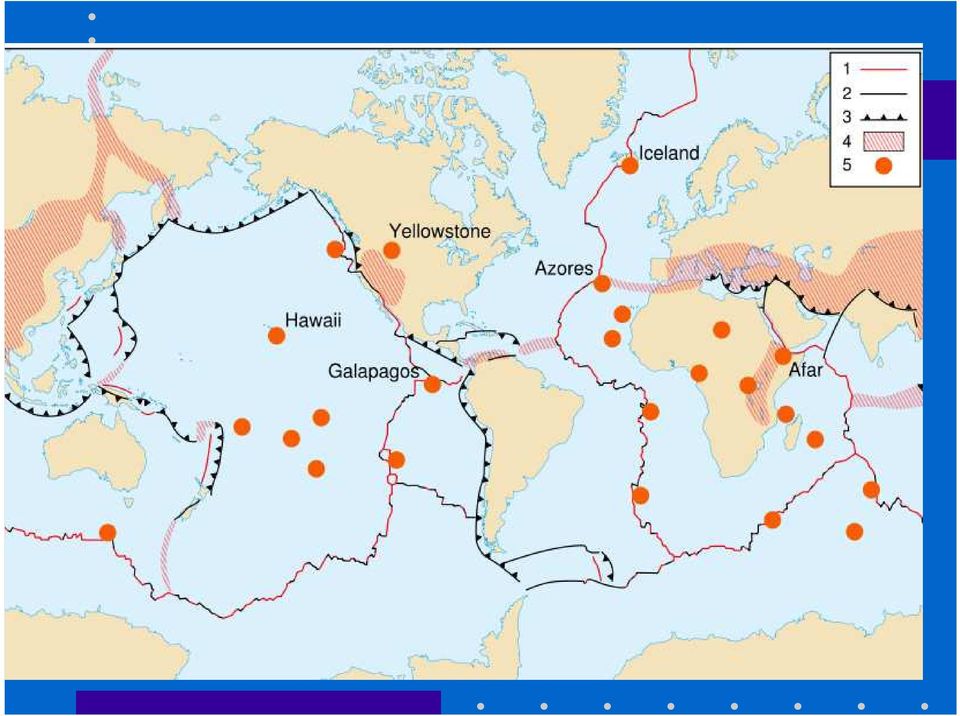This screenshot has width=960, height=716.
Task: Click the Azores label on map
Action: click(x=564, y=268)
